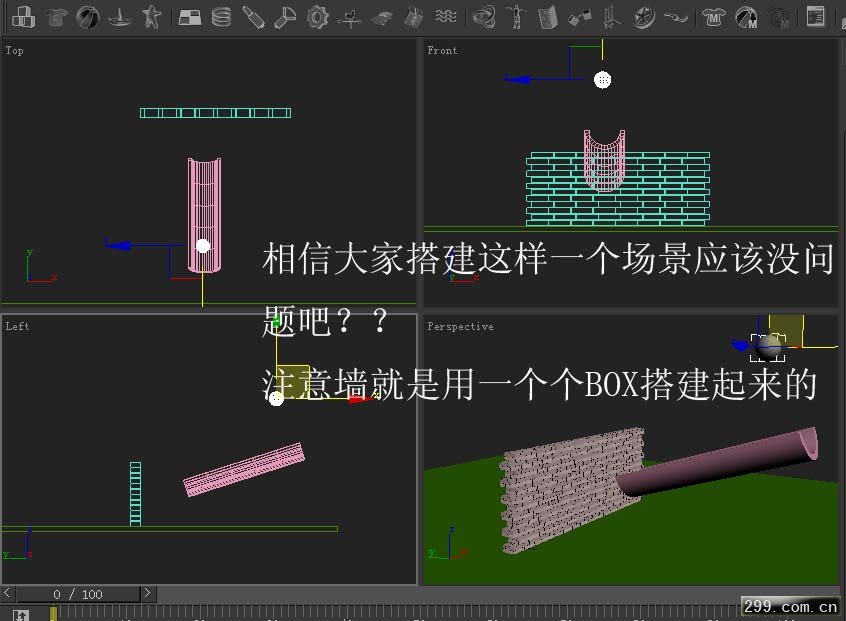Click the 0 / 100 time slider handle

click(x=78, y=594)
